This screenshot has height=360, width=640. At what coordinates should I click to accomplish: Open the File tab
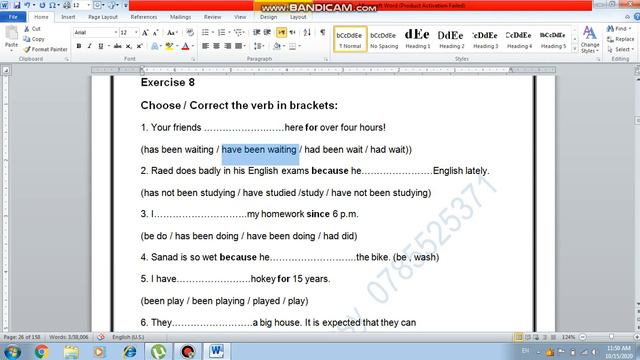(13, 17)
